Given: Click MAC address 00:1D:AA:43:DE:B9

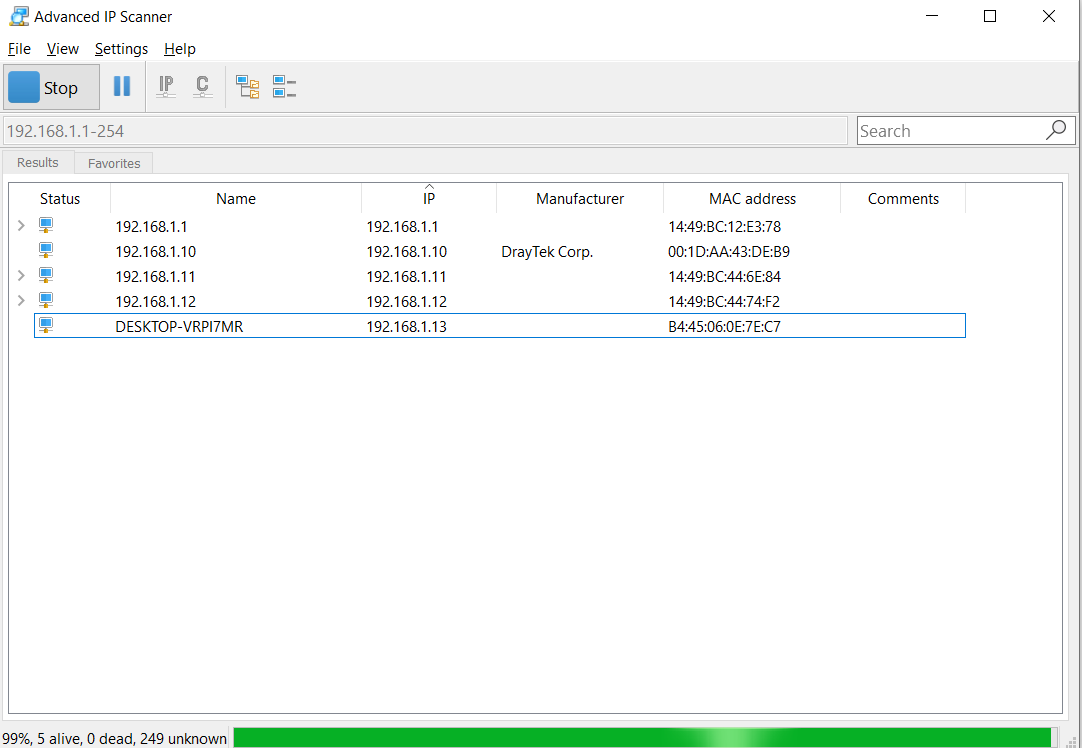Looking at the screenshot, I should point(729,252).
